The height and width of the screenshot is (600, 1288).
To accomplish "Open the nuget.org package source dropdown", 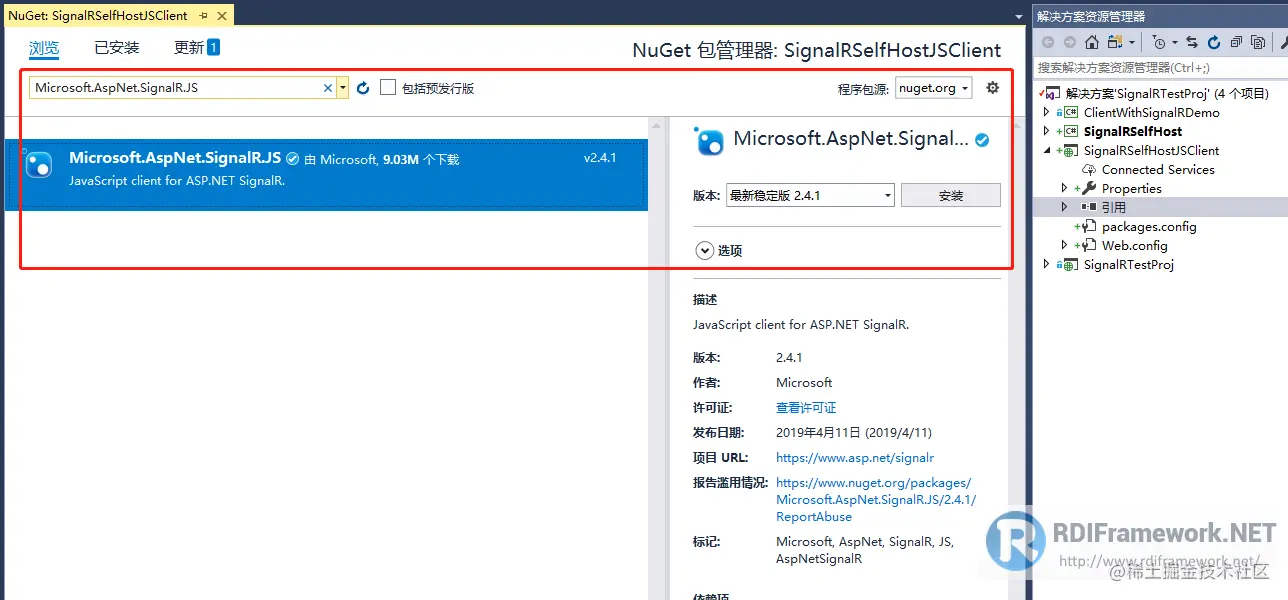I will point(933,87).
